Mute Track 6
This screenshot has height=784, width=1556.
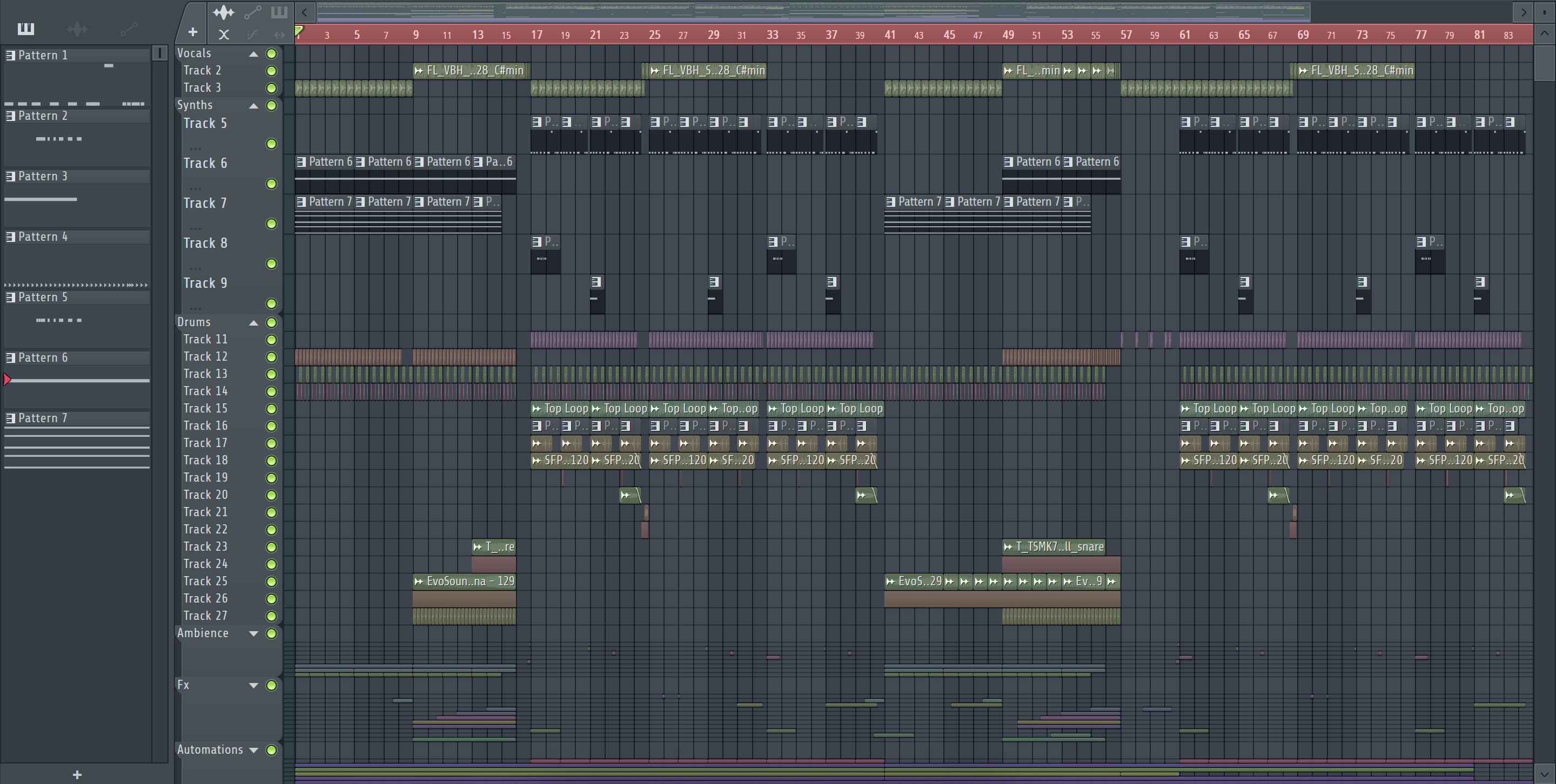click(272, 184)
